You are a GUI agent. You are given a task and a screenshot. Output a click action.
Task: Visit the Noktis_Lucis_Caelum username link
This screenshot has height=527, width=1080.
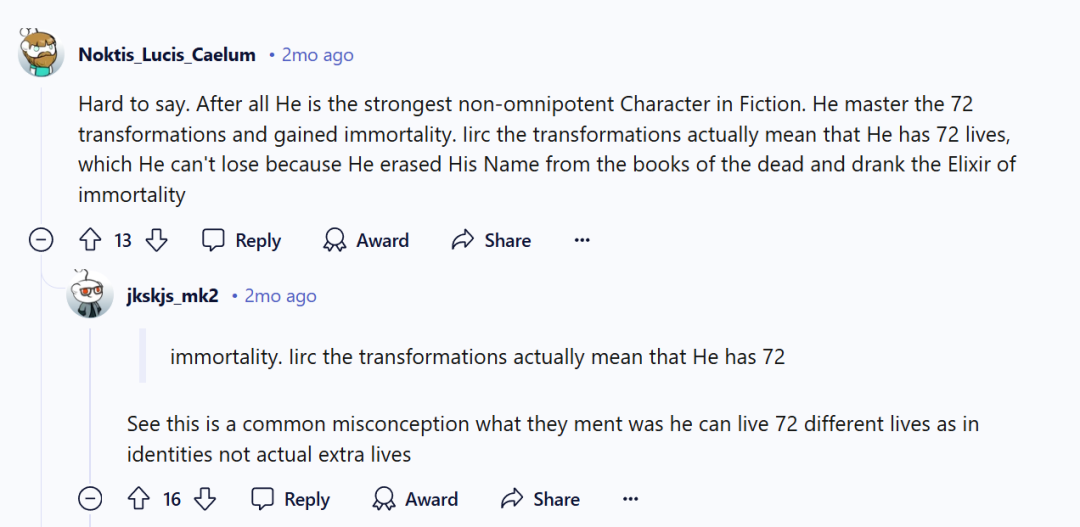pos(167,55)
